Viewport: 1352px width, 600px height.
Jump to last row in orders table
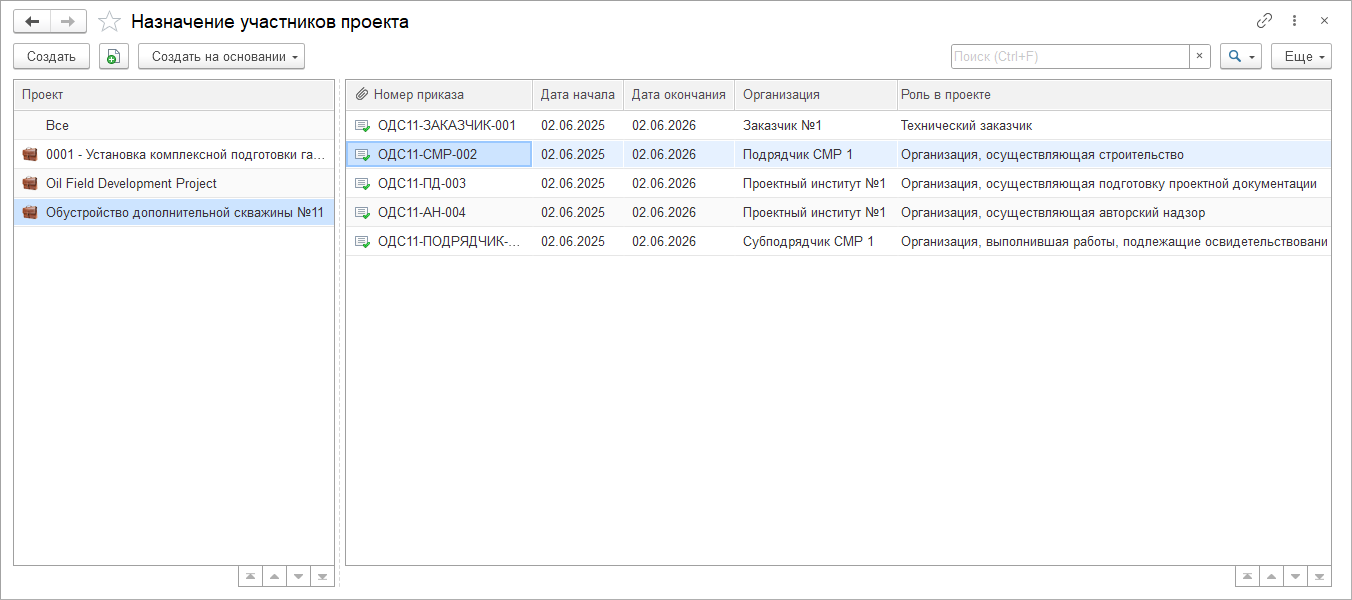point(1320,576)
